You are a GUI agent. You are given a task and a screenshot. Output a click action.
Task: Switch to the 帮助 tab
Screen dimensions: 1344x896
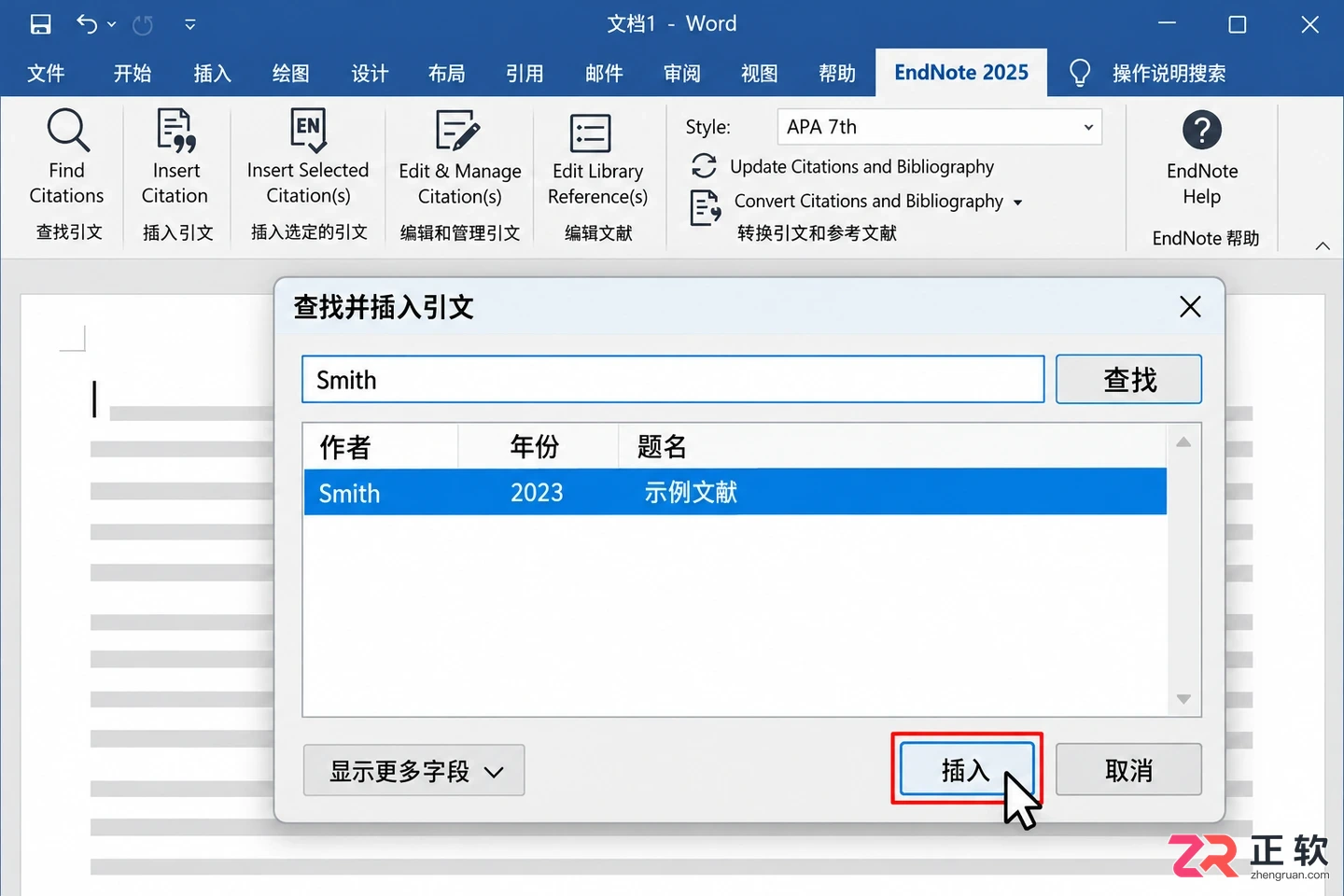click(x=836, y=74)
